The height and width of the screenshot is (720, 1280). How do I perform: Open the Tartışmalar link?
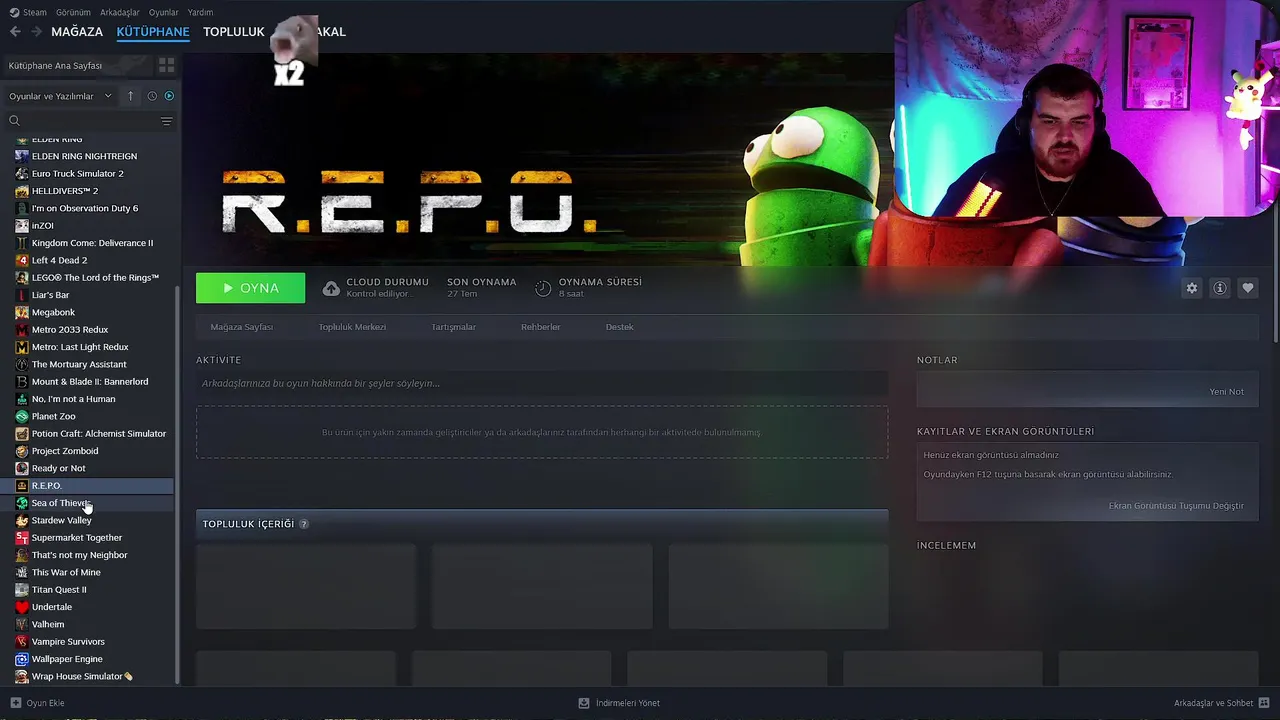453,327
